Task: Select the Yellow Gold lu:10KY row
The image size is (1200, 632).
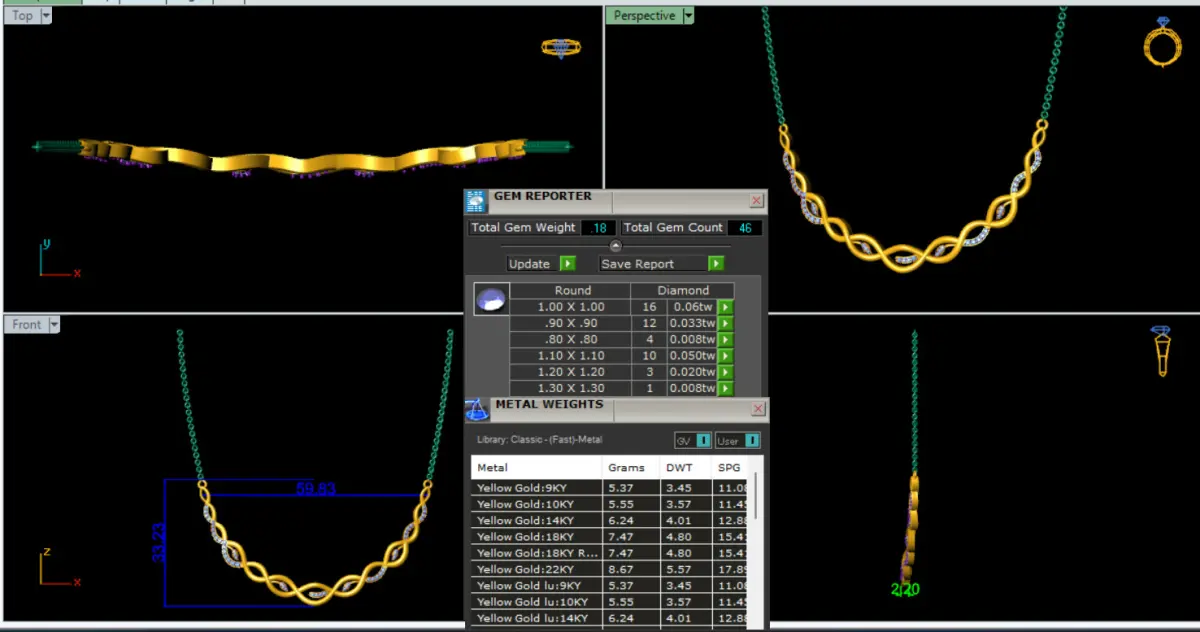Action: (x=610, y=602)
